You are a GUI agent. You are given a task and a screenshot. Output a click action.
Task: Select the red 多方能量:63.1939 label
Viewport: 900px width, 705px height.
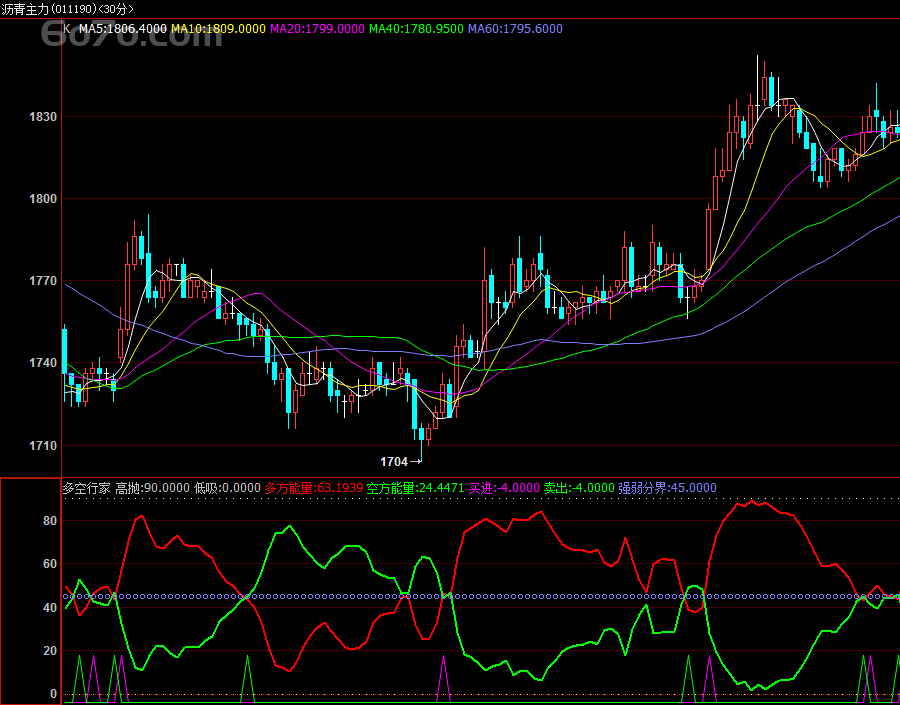tap(314, 488)
